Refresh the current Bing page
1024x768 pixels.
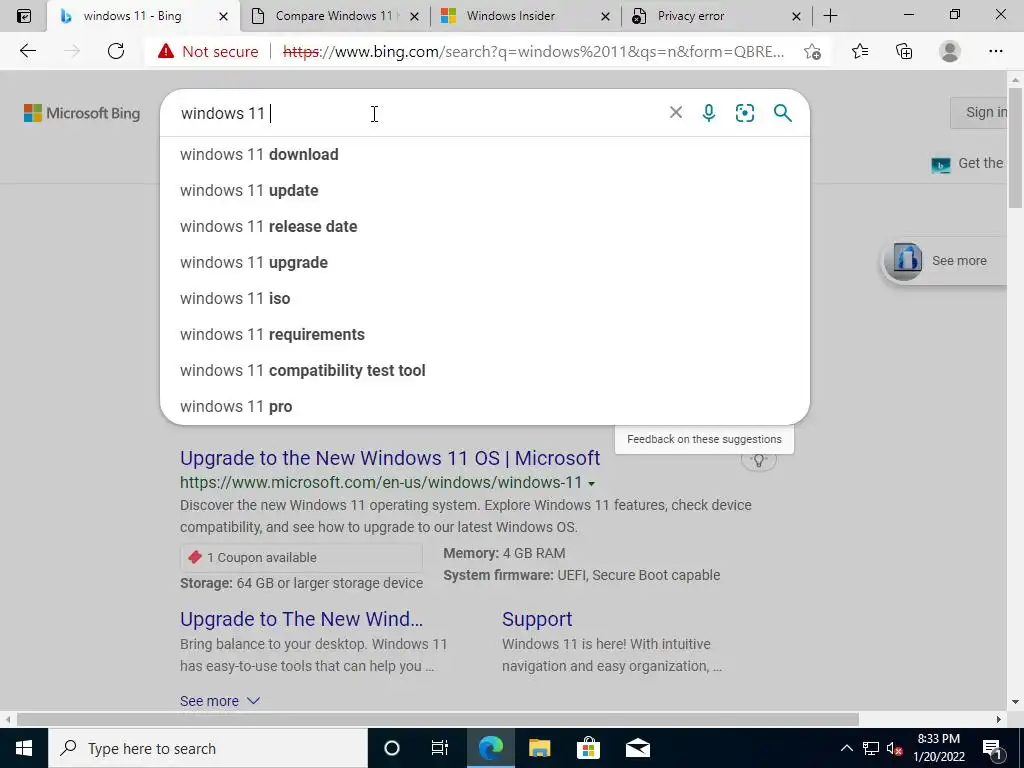(116, 51)
